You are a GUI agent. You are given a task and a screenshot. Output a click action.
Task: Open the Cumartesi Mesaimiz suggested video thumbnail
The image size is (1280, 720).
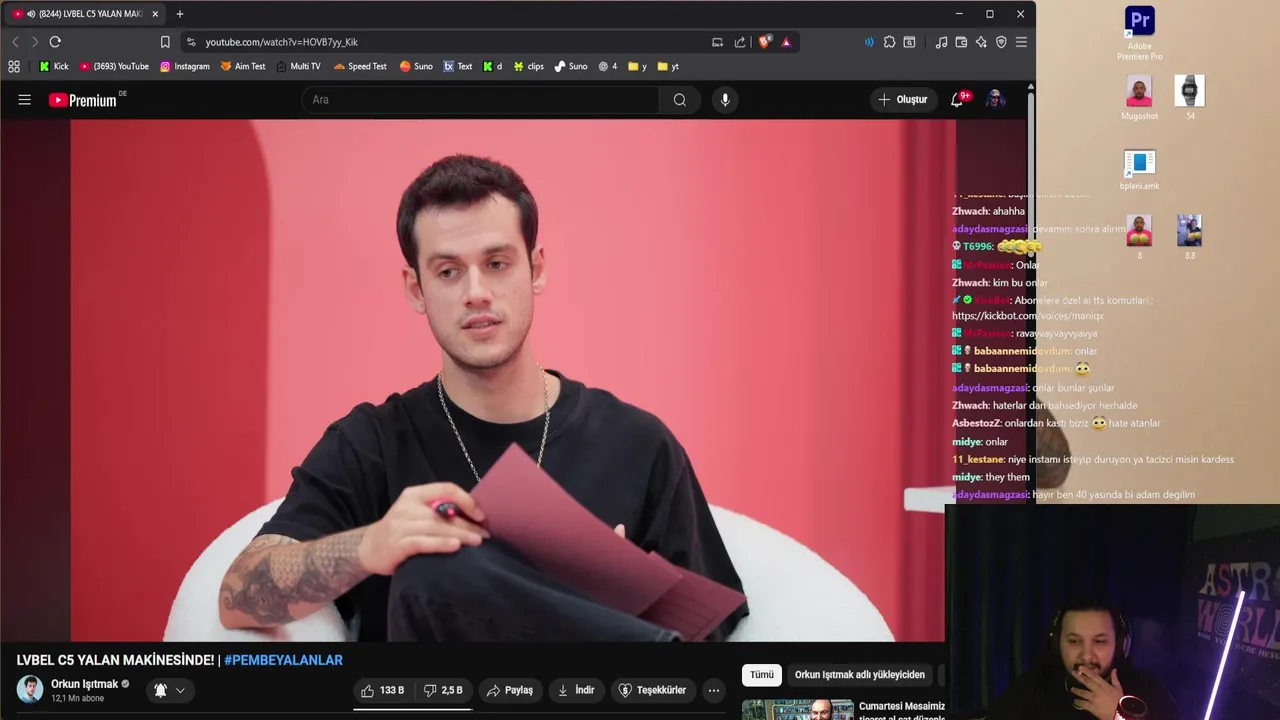pos(797,709)
